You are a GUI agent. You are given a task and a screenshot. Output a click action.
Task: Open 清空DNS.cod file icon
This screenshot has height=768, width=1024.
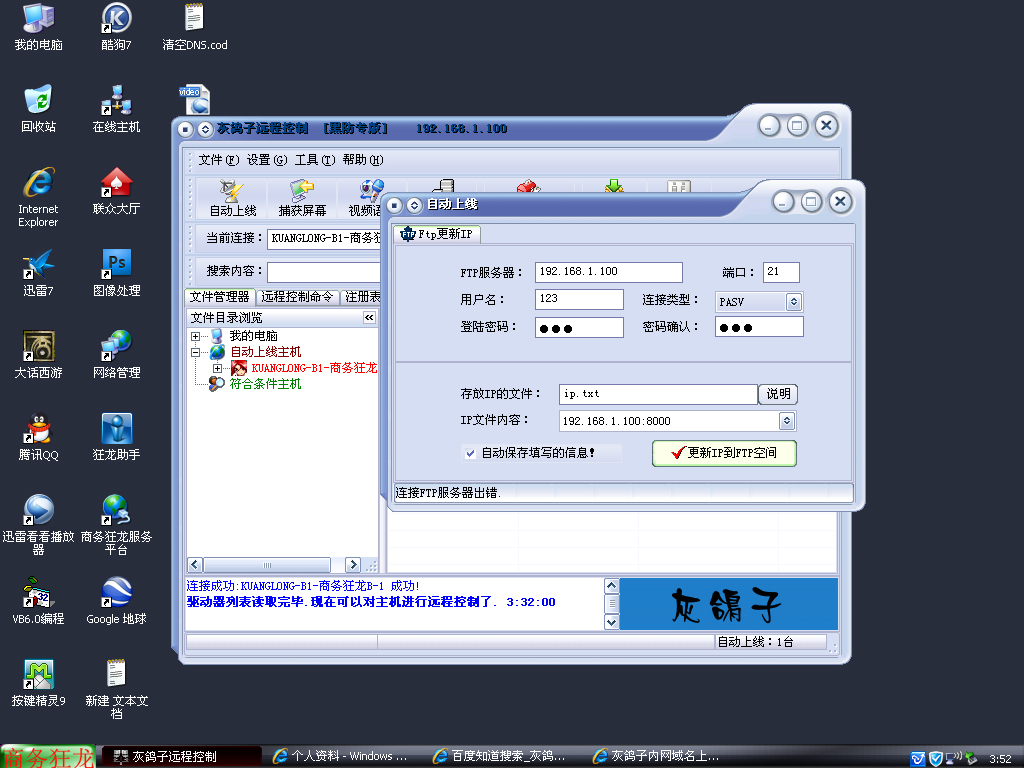tap(195, 26)
